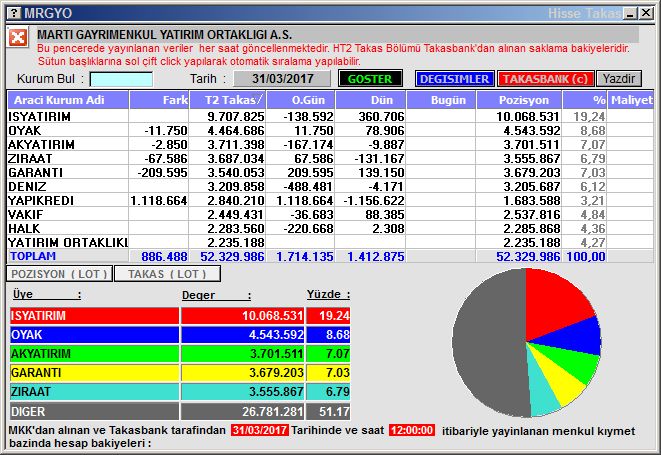Click the gray pie chart slice

pos(489,344)
